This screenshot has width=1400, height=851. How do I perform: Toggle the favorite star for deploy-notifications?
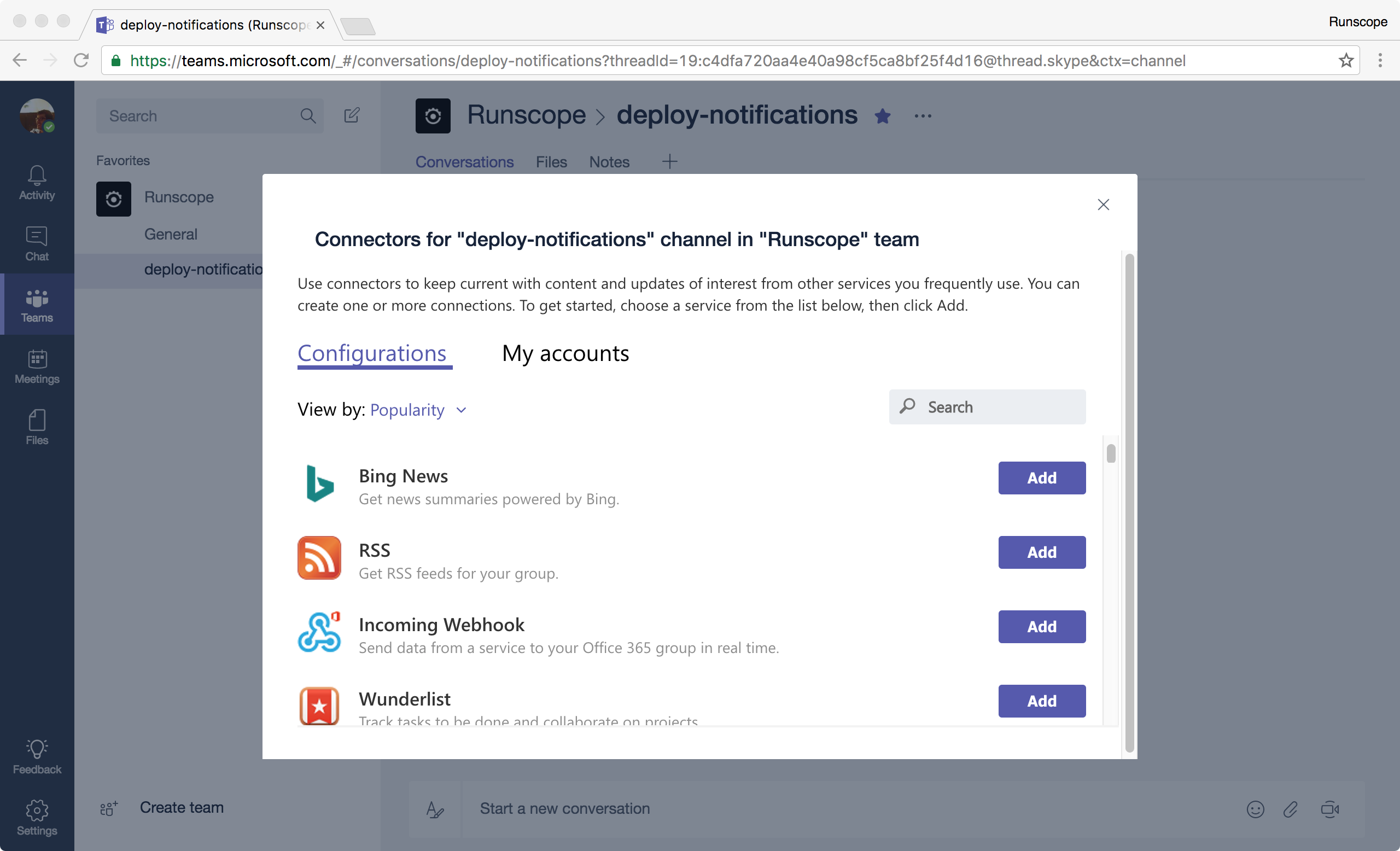(x=883, y=116)
